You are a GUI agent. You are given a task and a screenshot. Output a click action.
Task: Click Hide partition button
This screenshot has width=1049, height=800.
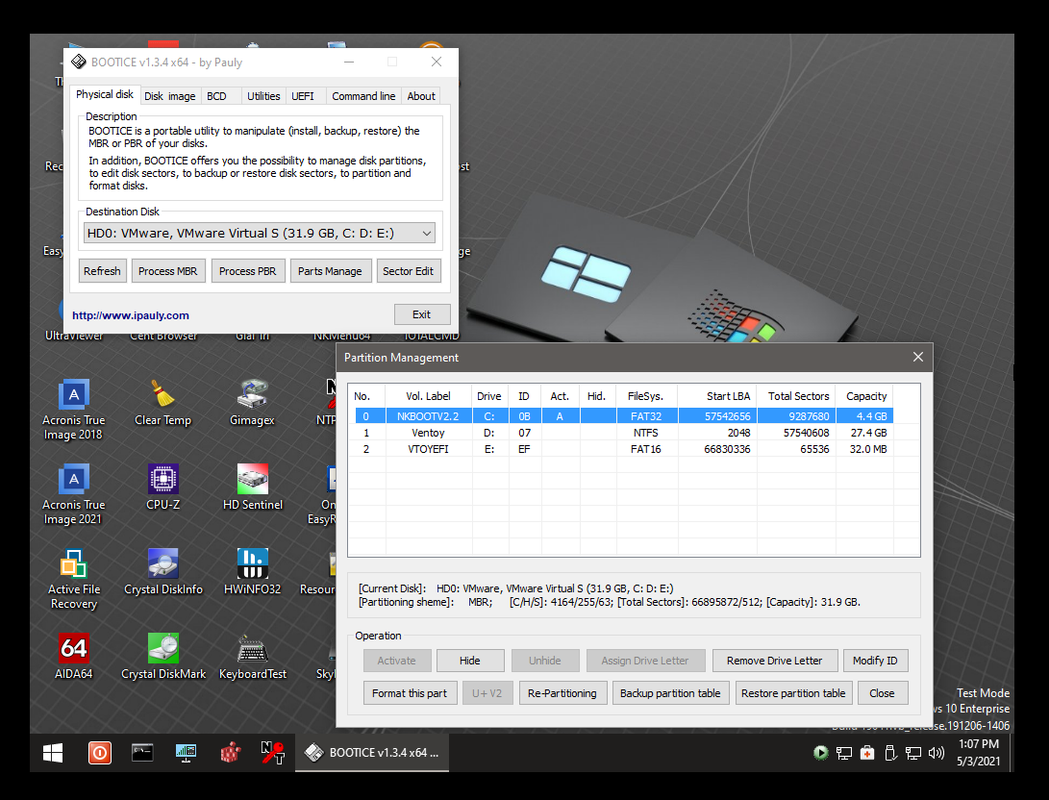pyautogui.click(x=470, y=661)
